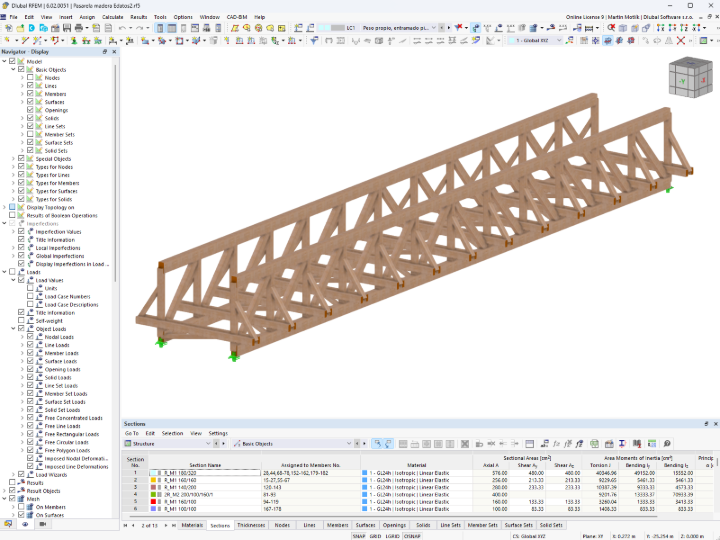This screenshot has height=540, width=720.
Task: Toggle the Tables panel icon in toolbar
Action: pos(171,28)
